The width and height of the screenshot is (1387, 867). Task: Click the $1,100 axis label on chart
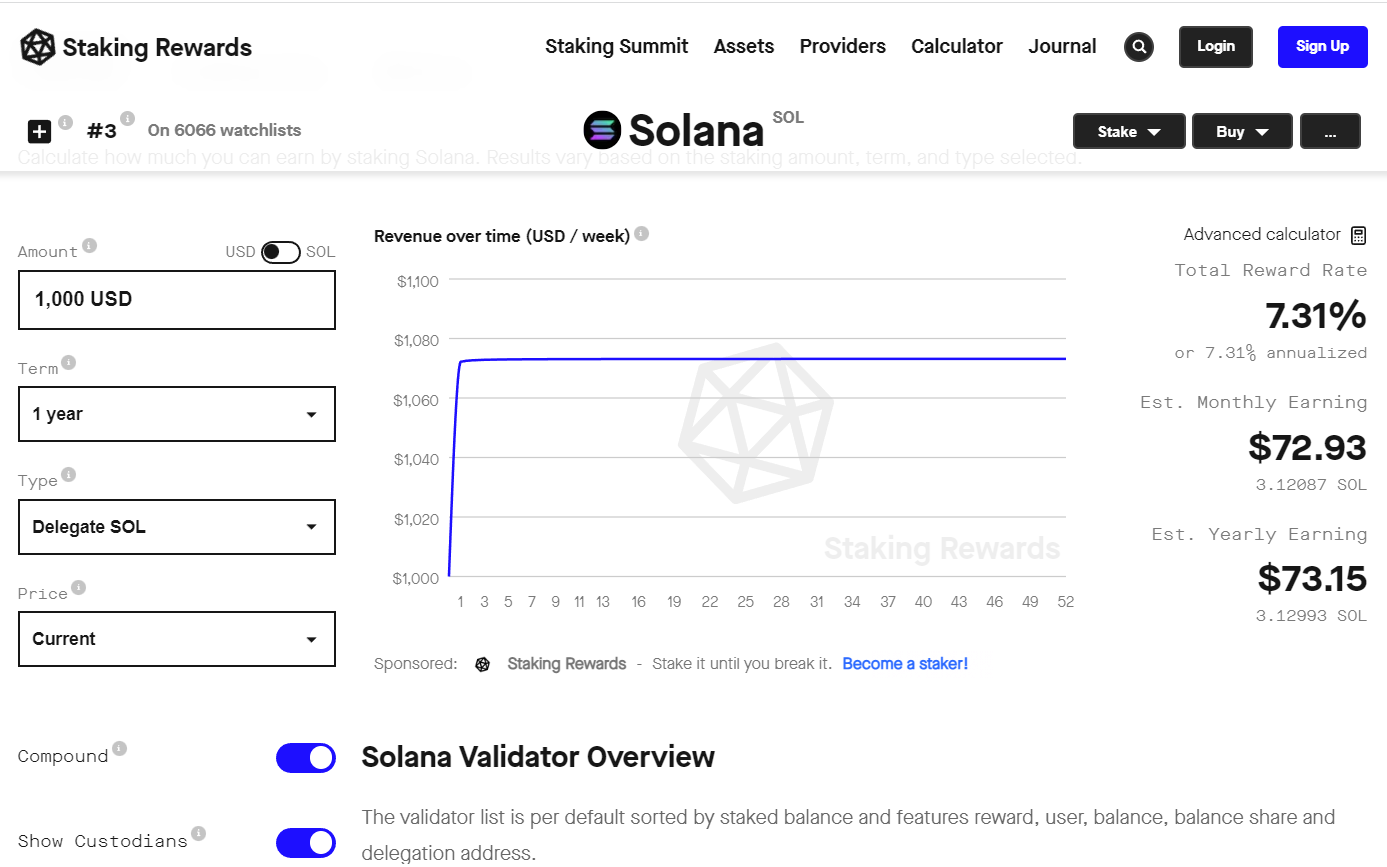tap(417, 281)
